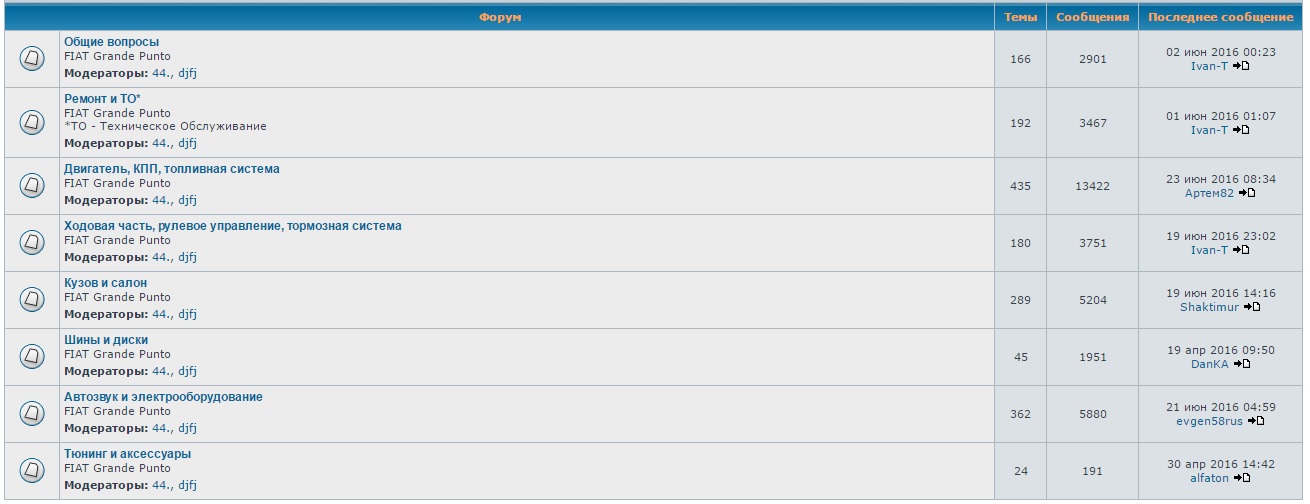Viewport: 1310px width, 504px height.
Task: Open last post icon next to evgen58rus
Action: pyautogui.click(x=1256, y=421)
